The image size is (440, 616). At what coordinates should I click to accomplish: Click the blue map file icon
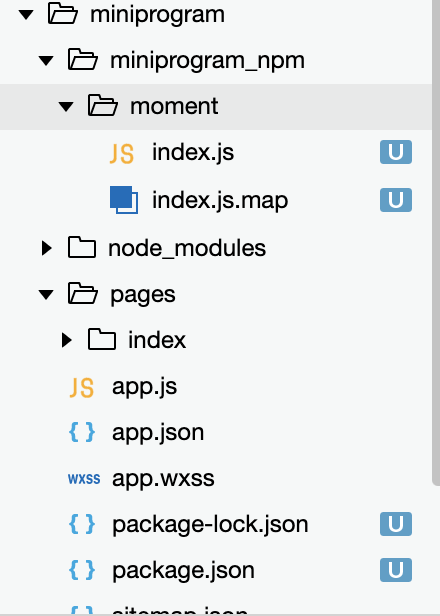click(124, 200)
